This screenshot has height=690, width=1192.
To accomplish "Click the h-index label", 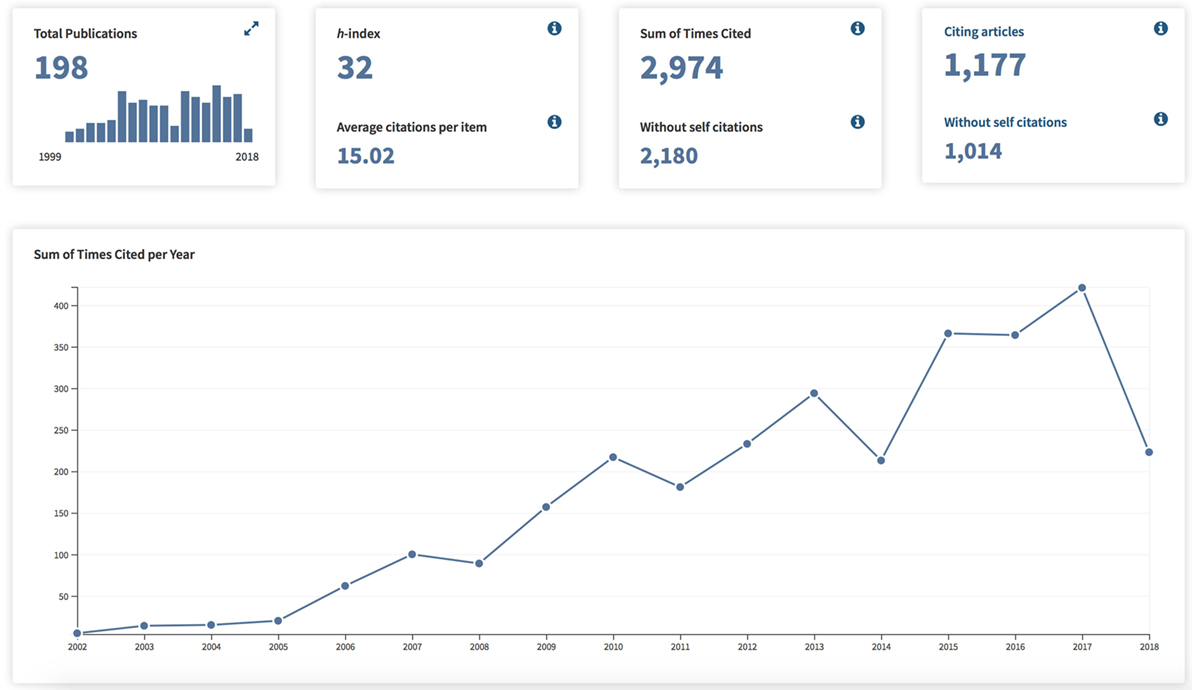I will pyautogui.click(x=358, y=33).
